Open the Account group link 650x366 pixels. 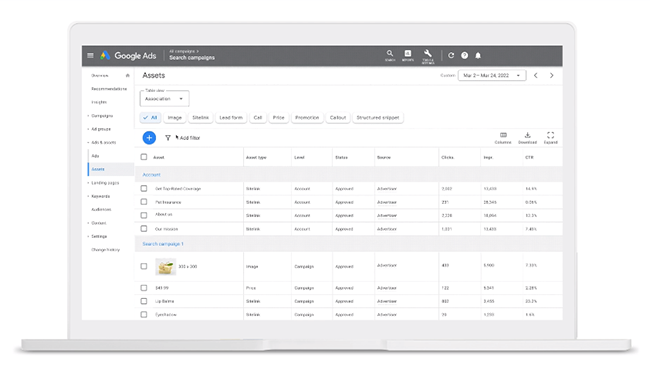151,175
